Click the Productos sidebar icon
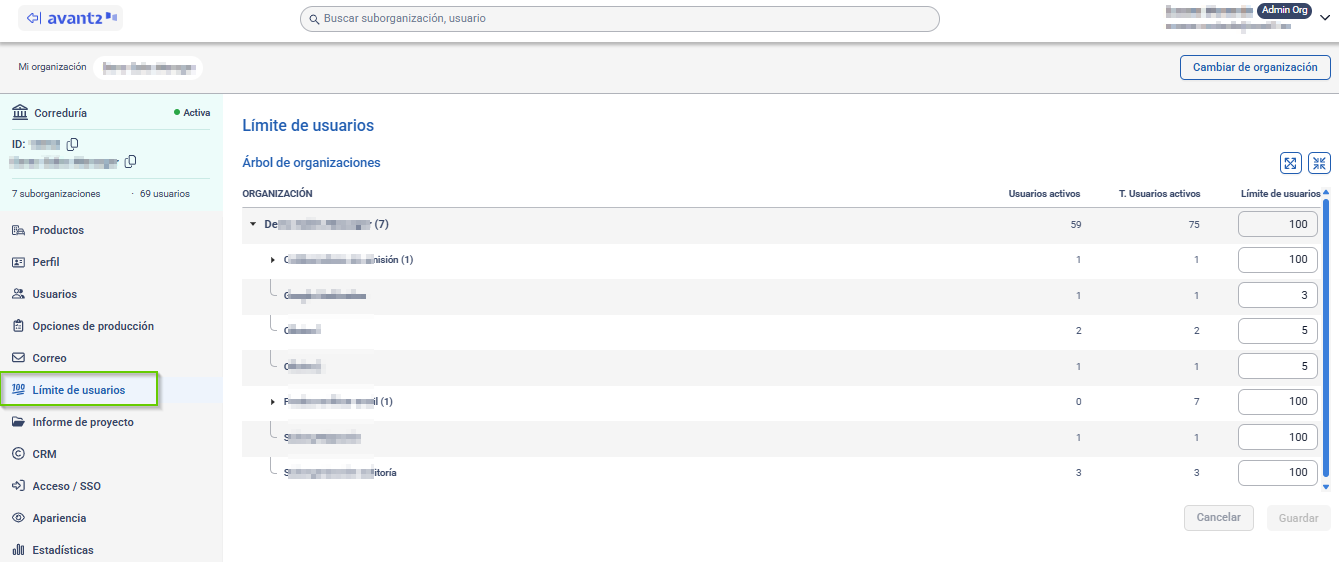The width and height of the screenshot is (1339, 562). coord(18,230)
